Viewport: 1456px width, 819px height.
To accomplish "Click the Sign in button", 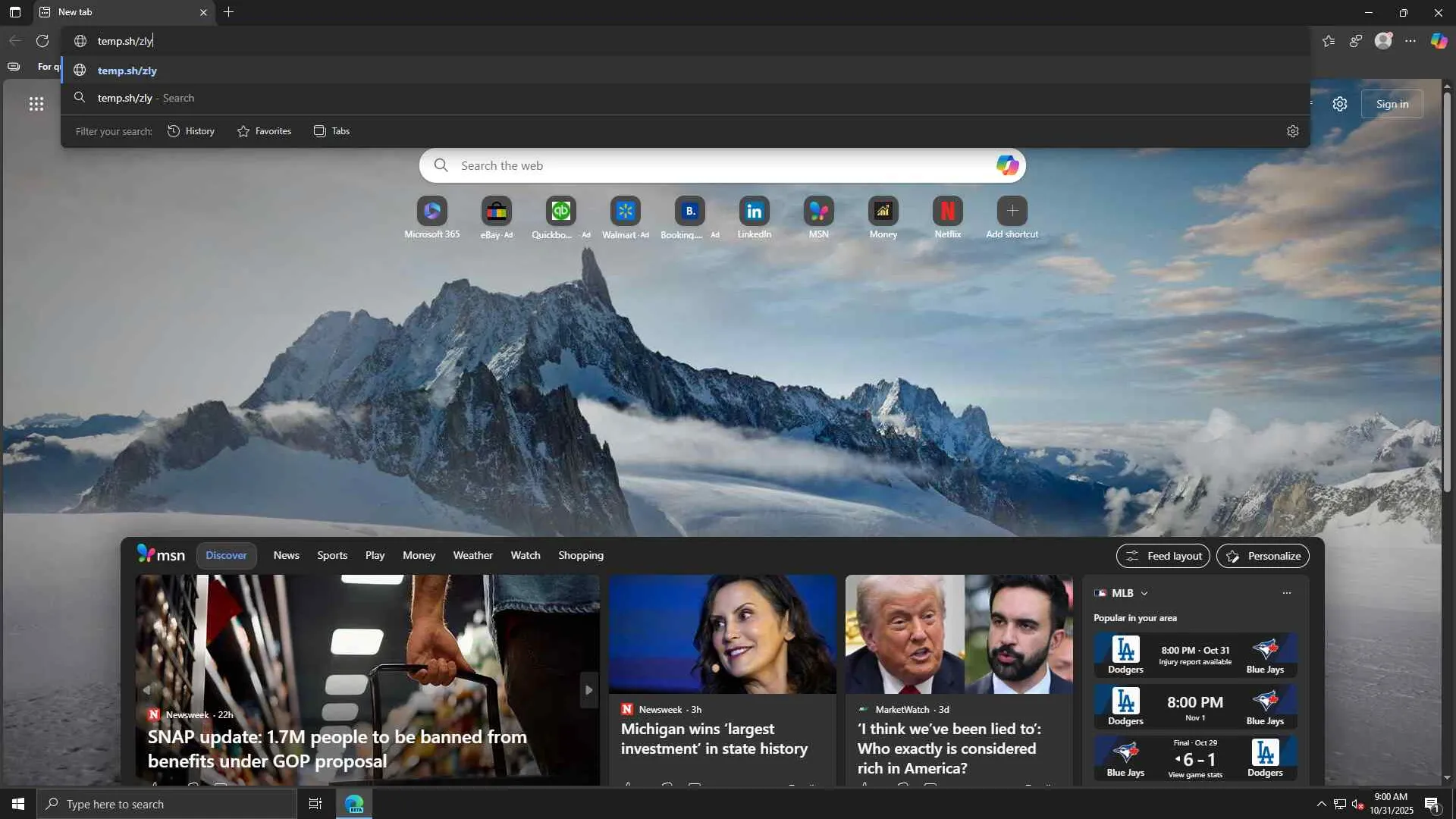I will (1392, 104).
